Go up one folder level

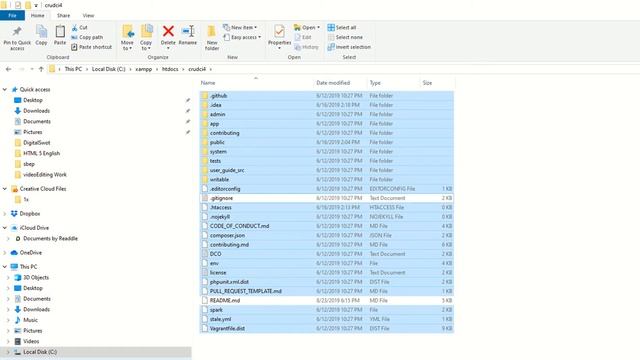coord(41,69)
